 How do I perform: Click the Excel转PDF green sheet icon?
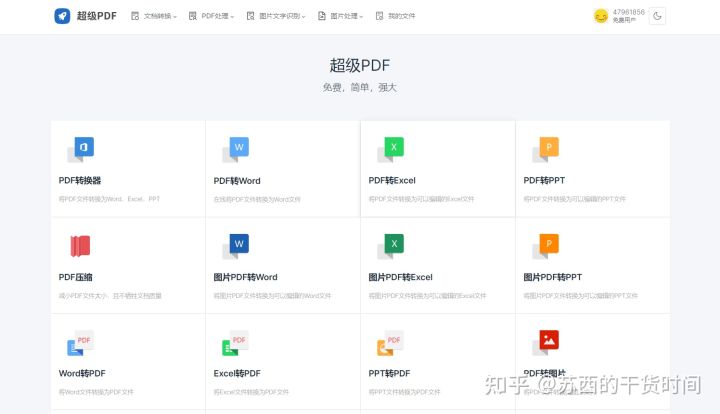235,343
